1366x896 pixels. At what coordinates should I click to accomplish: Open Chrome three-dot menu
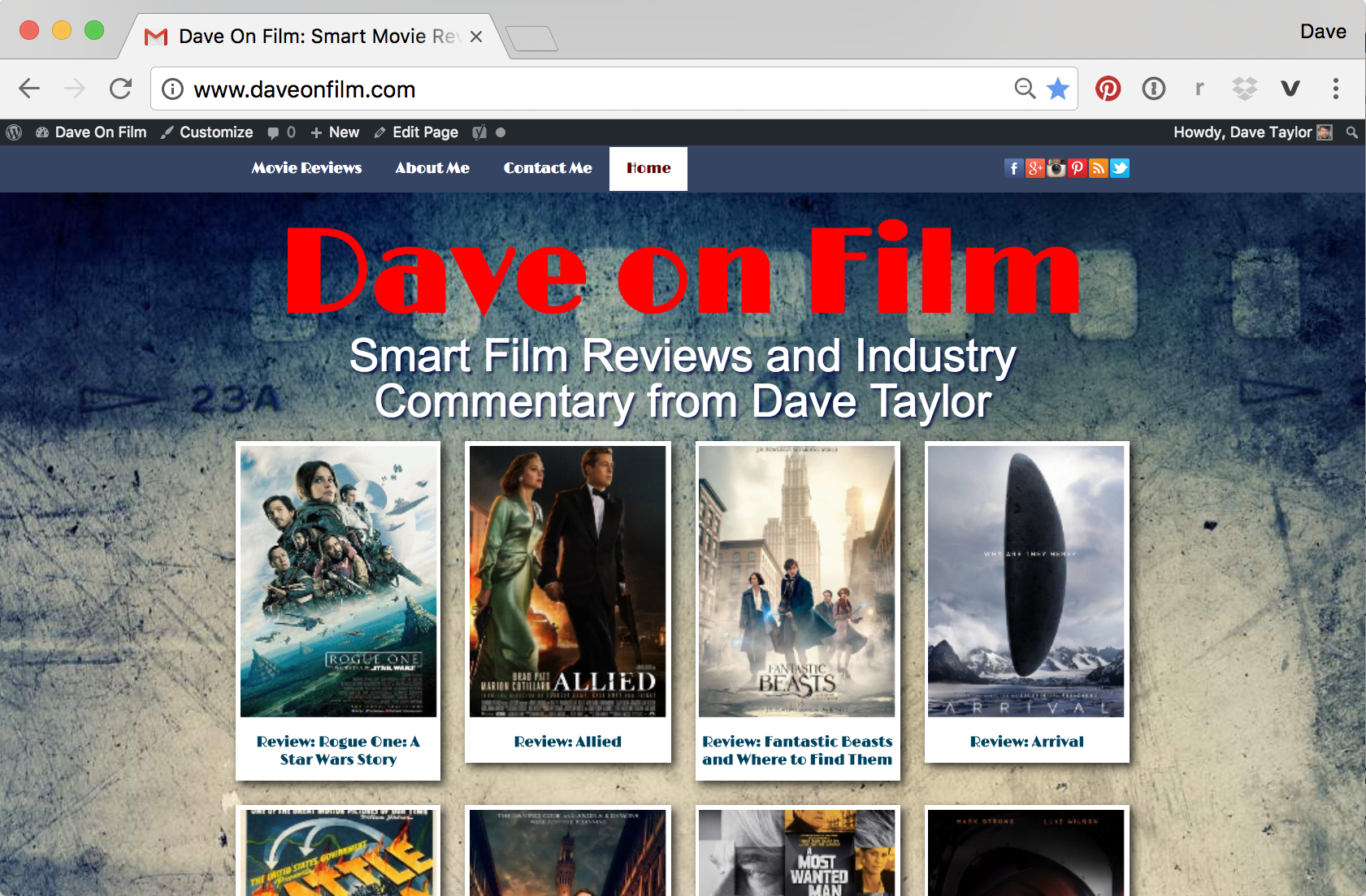[1336, 89]
